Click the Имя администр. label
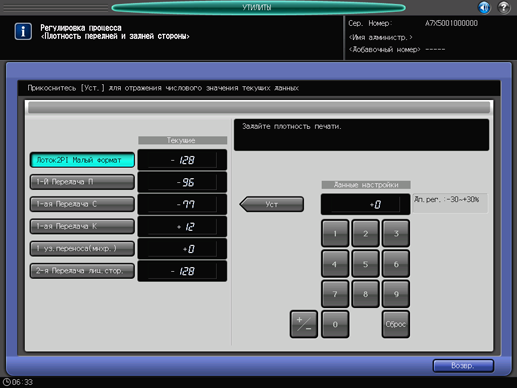The image size is (517, 388). coord(380,37)
